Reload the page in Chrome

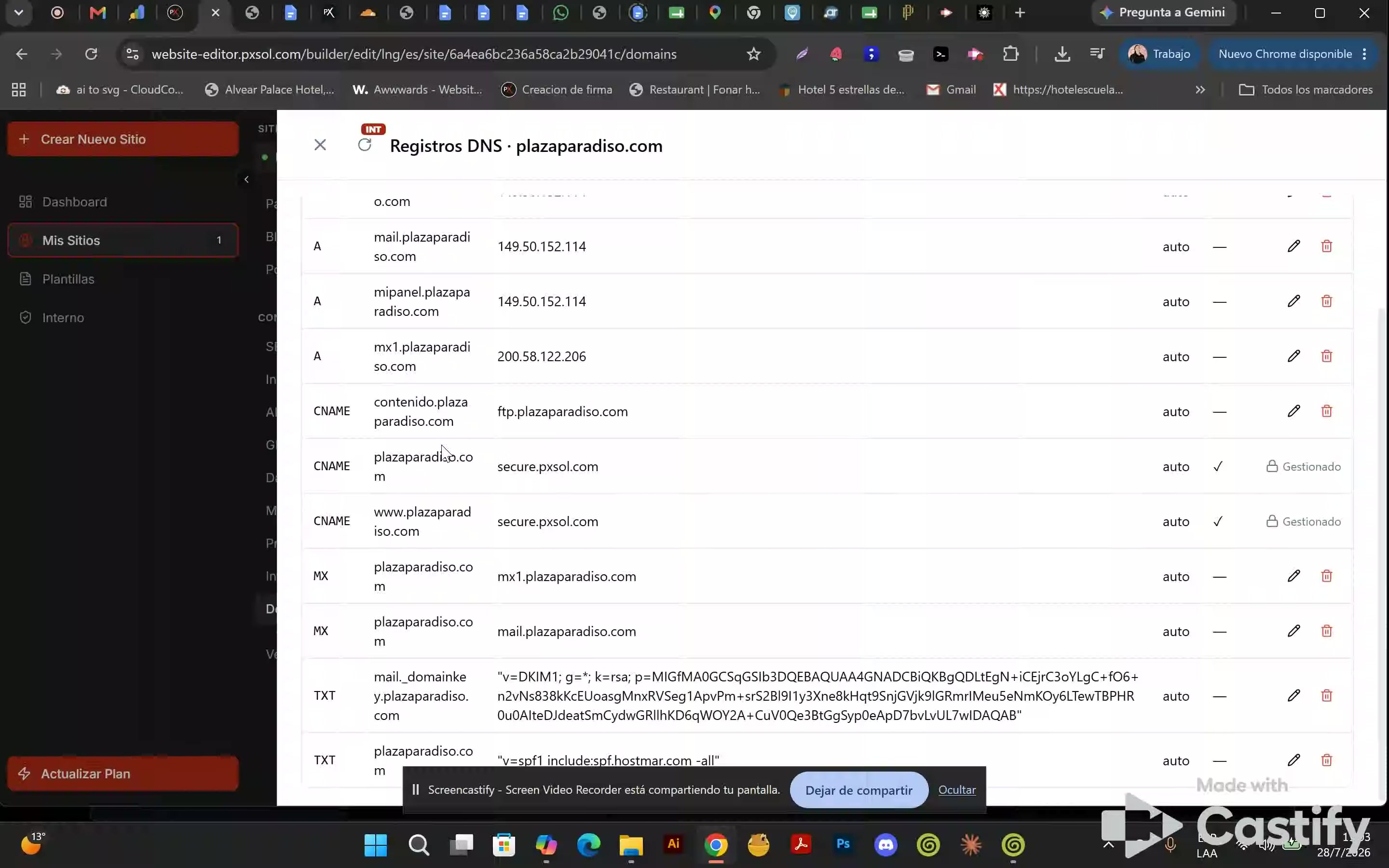tap(91, 54)
